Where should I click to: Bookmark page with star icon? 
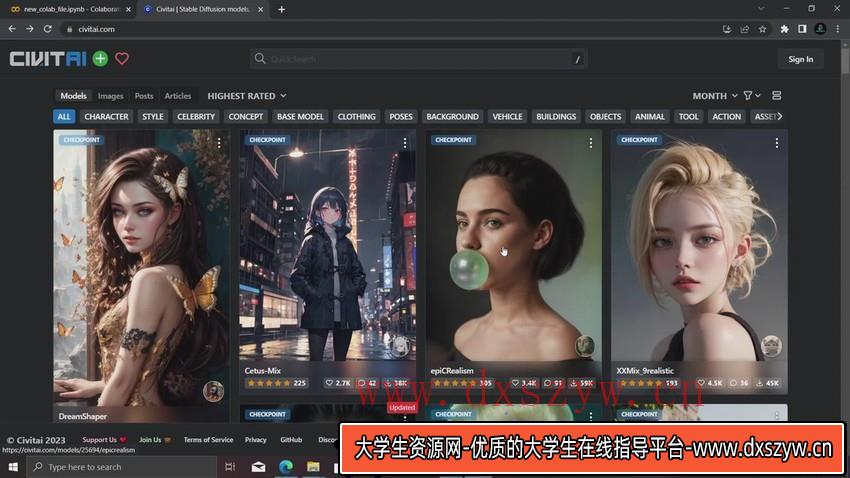[763, 29]
